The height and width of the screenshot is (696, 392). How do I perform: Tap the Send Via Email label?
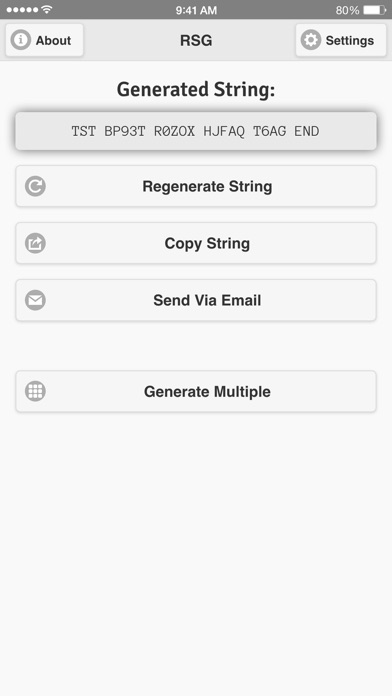[207, 300]
